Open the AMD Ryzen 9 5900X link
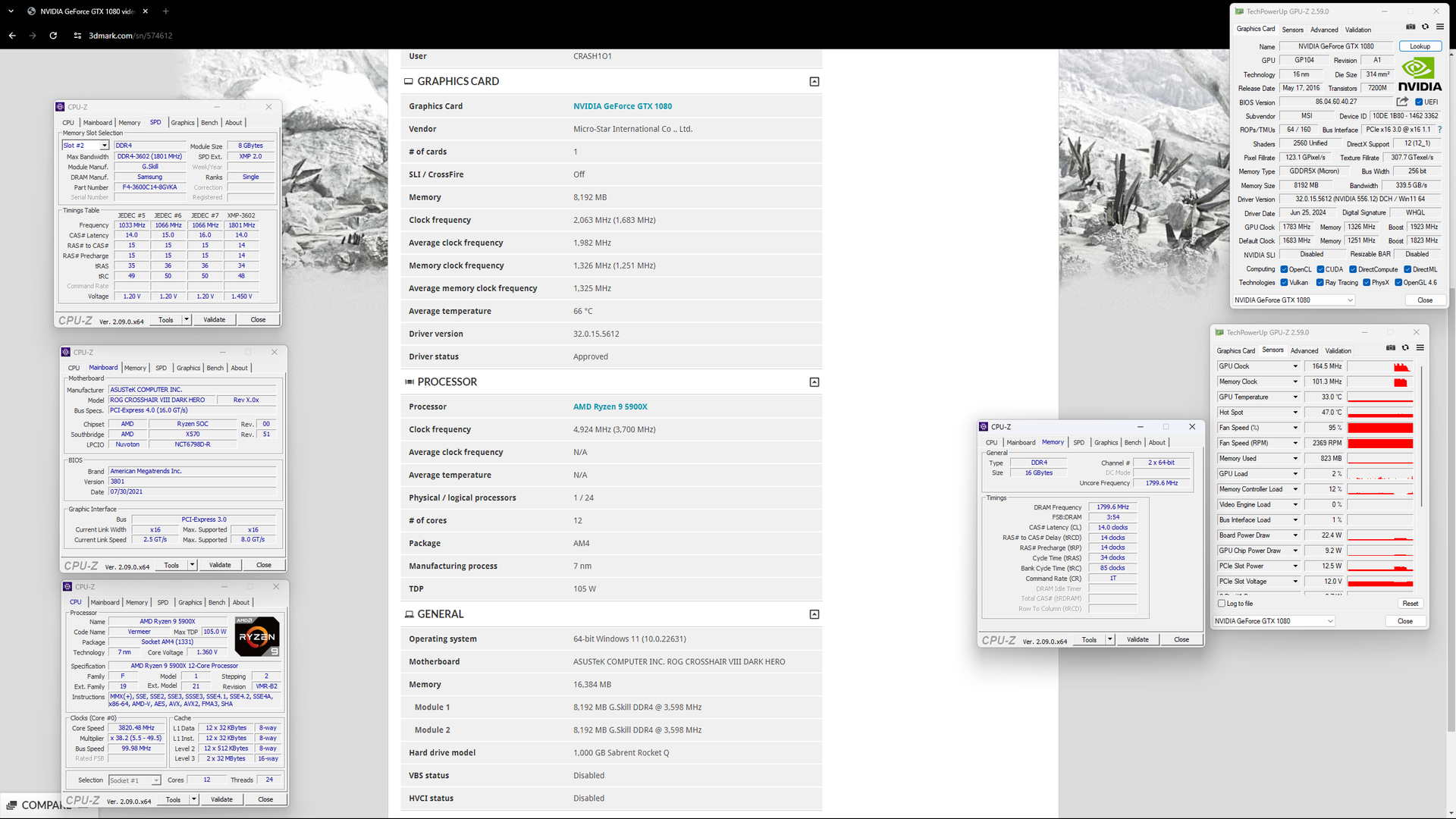Viewport: 1456px width, 819px height. point(610,406)
